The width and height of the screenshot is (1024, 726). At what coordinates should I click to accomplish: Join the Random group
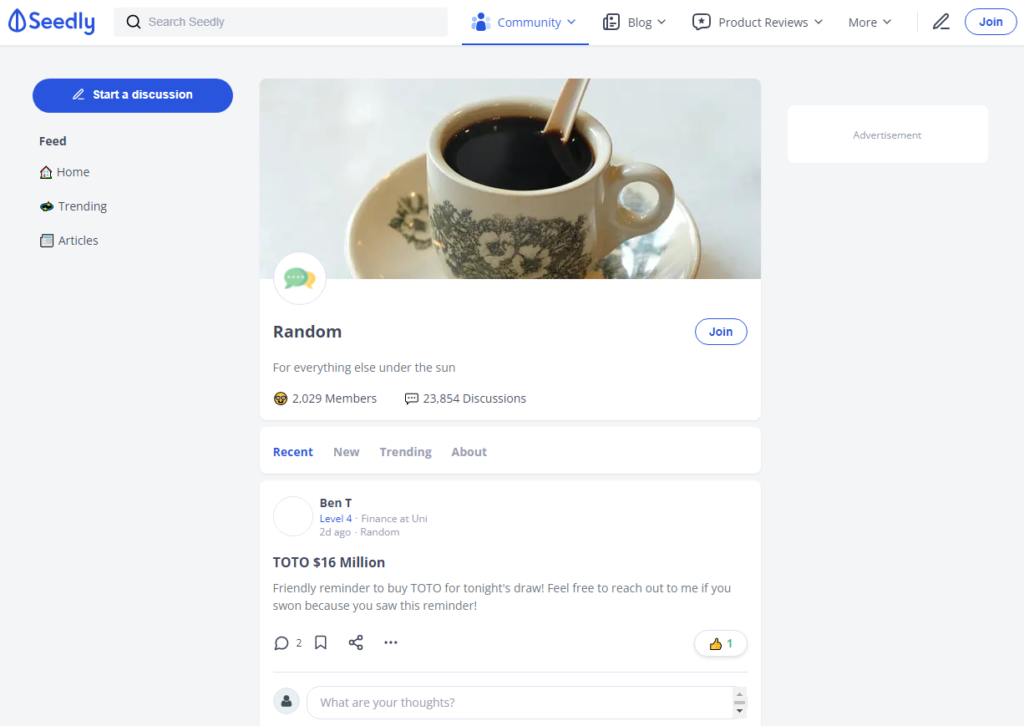[720, 332]
